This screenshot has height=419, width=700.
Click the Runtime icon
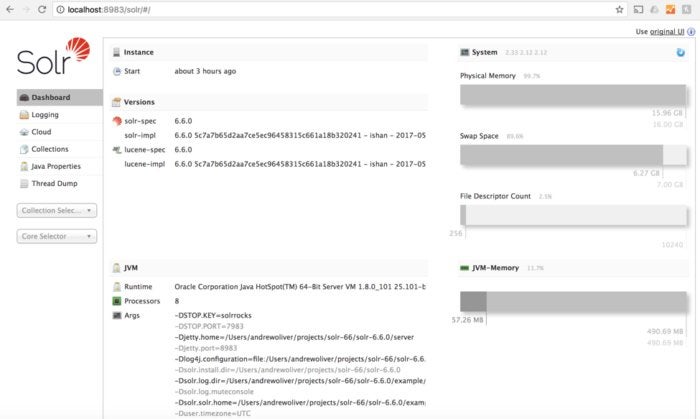(117, 287)
